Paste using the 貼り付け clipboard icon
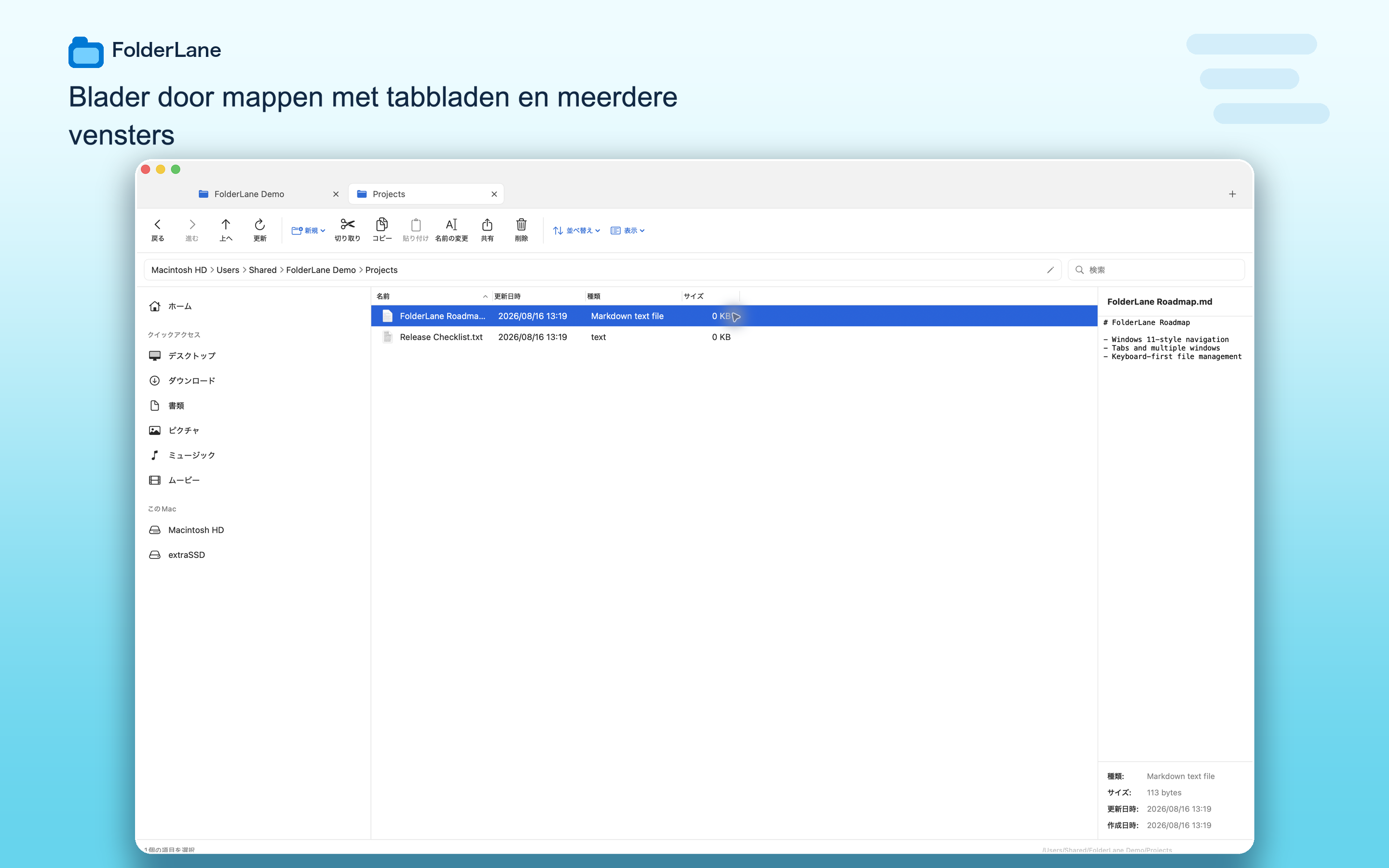The image size is (1389, 868). pos(416,230)
